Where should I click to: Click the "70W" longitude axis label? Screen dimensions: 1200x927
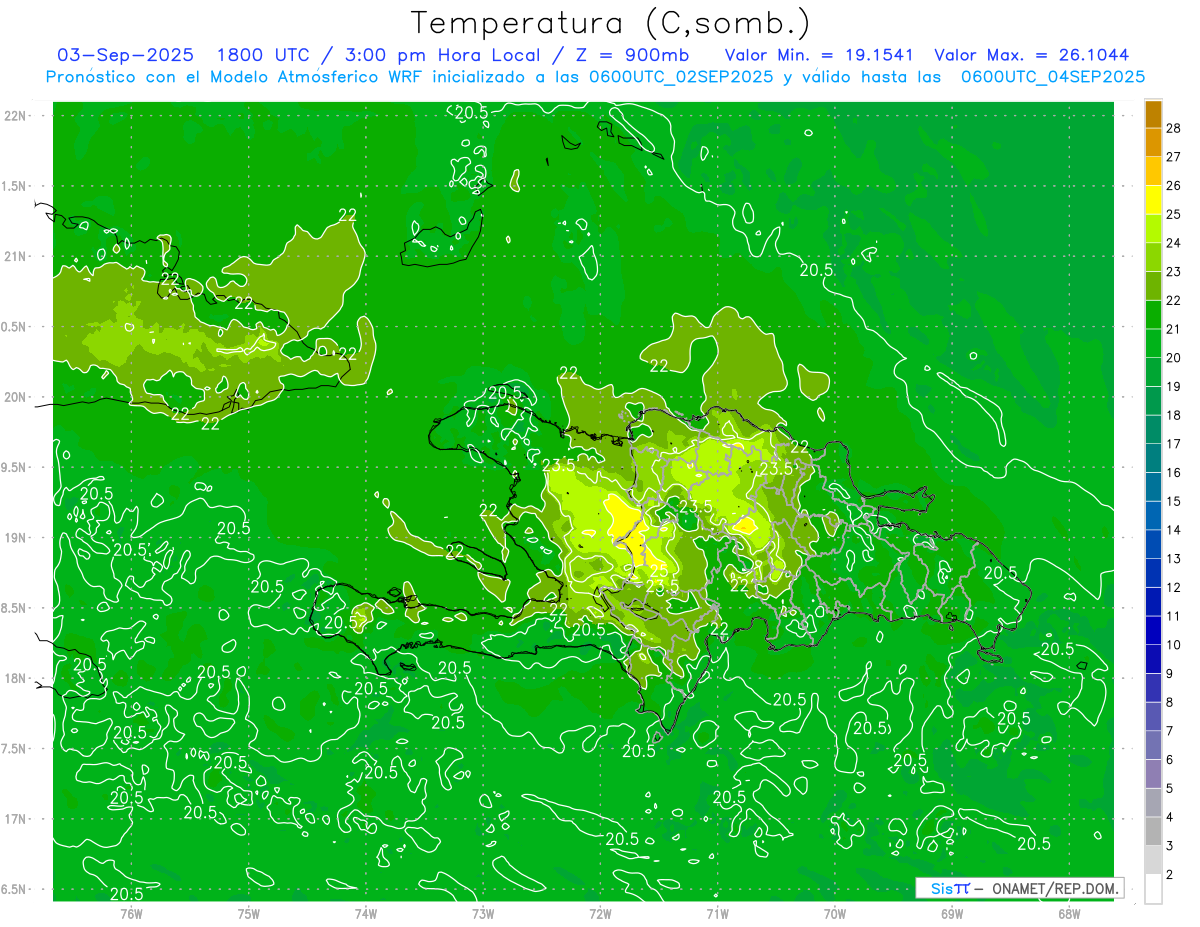pyautogui.click(x=835, y=913)
